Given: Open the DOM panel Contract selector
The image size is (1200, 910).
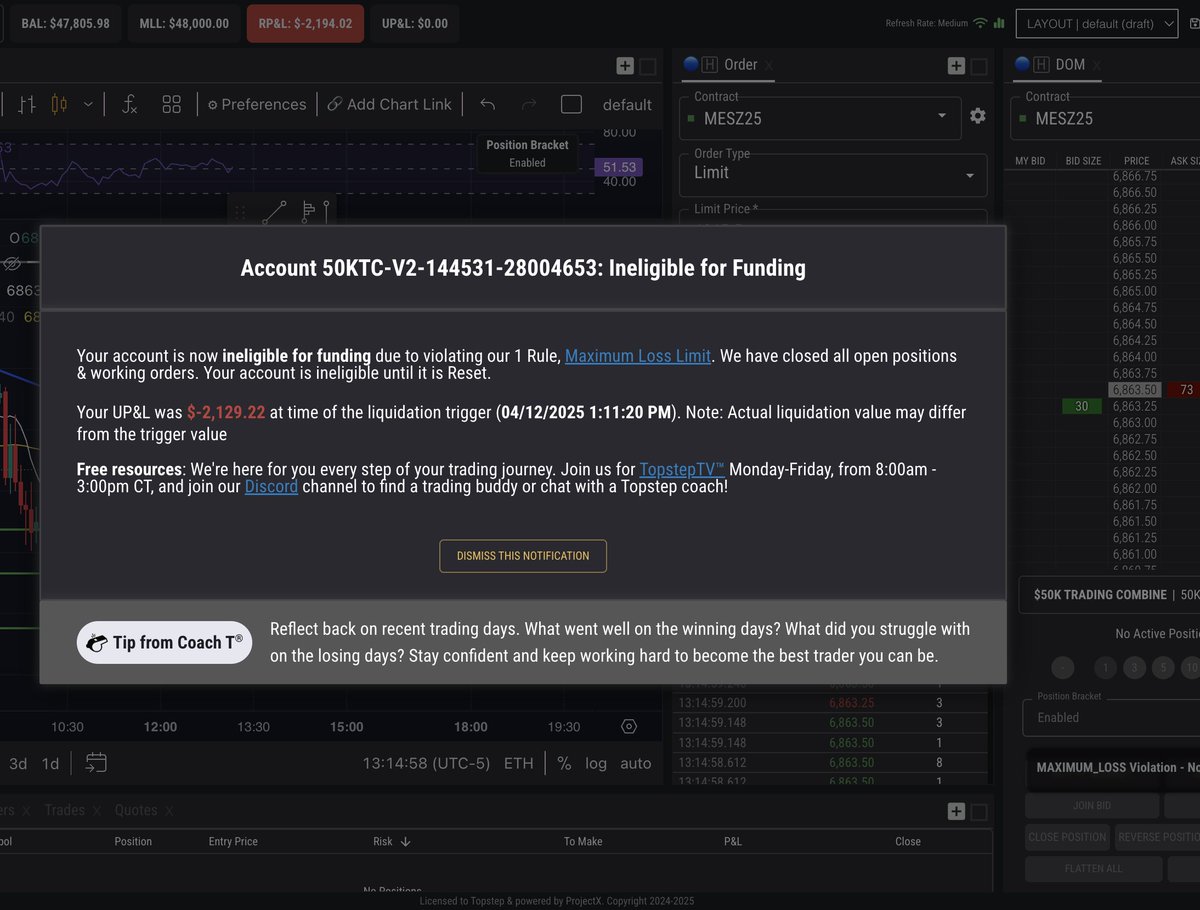Looking at the screenshot, I should 1105,118.
